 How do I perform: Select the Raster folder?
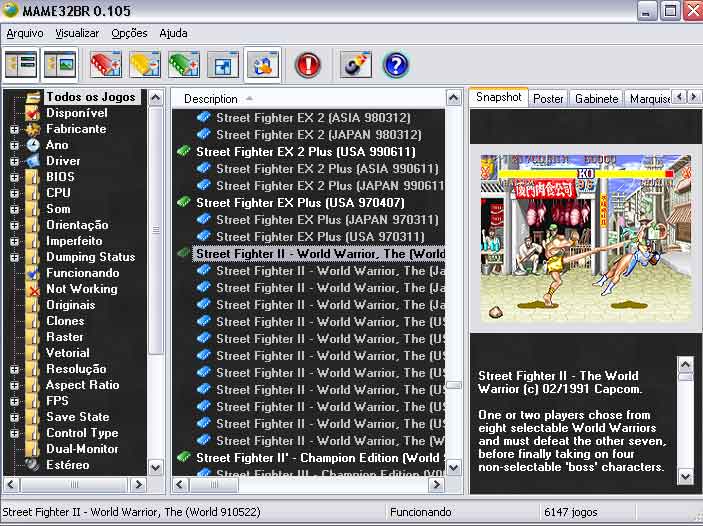click(65, 337)
